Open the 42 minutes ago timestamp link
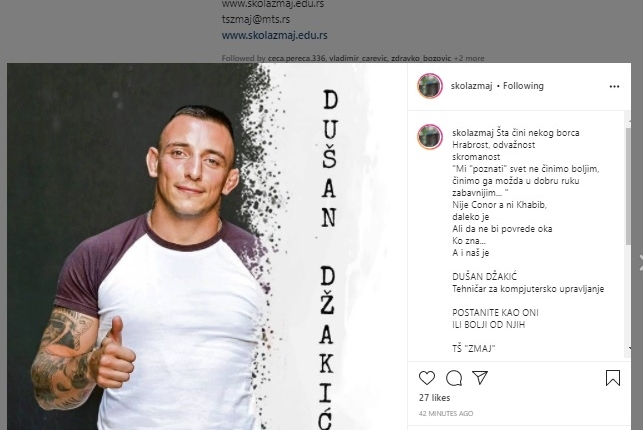Viewport: 643px width, 430px height. point(446,414)
